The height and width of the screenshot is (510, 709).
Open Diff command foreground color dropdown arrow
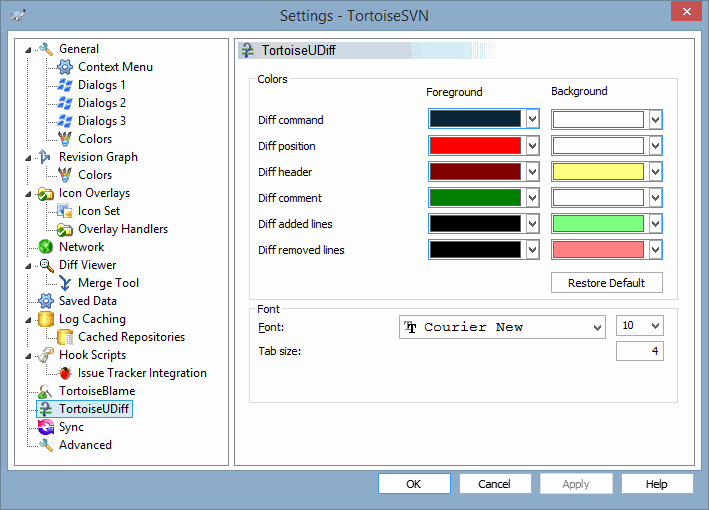click(532, 119)
